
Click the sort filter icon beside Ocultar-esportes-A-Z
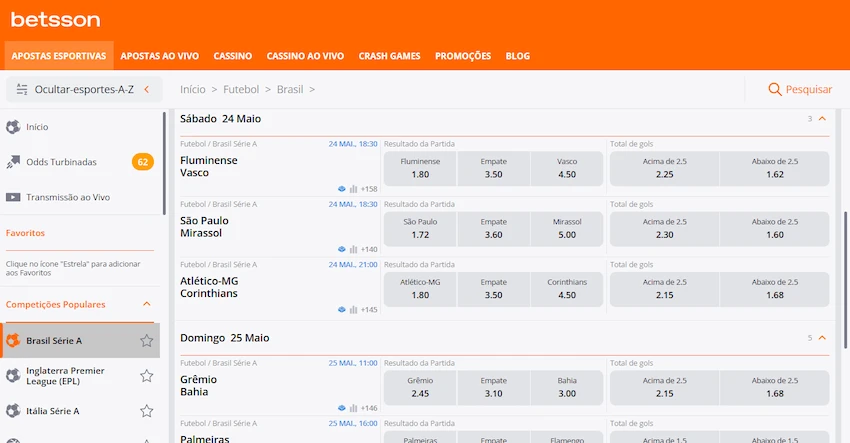click(x=22, y=89)
